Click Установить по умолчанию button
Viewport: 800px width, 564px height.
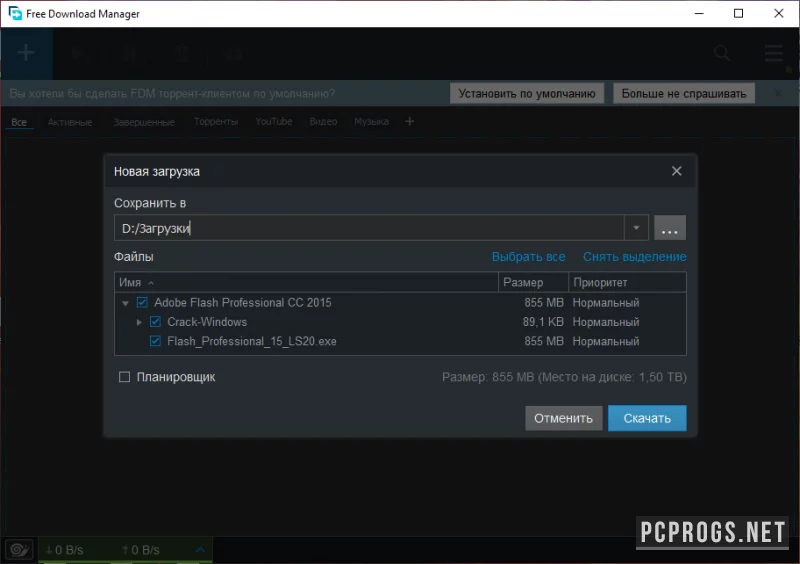click(x=527, y=93)
